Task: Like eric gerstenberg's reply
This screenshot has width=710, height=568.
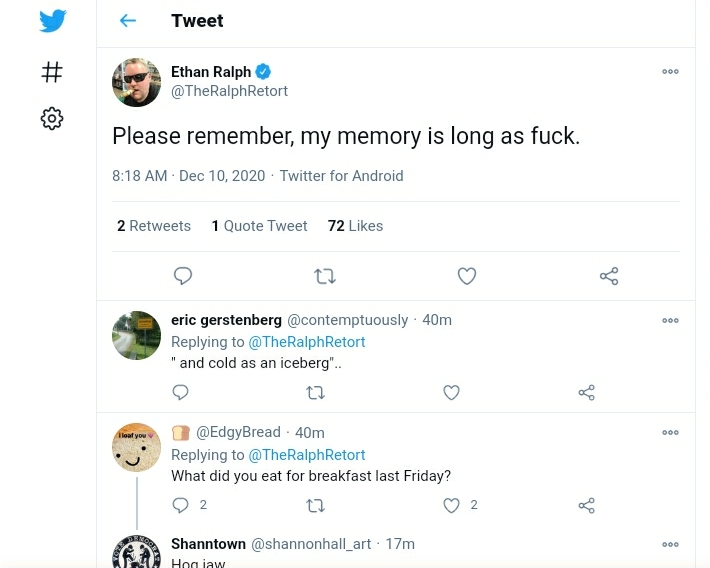Action: pyautogui.click(x=451, y=392)
